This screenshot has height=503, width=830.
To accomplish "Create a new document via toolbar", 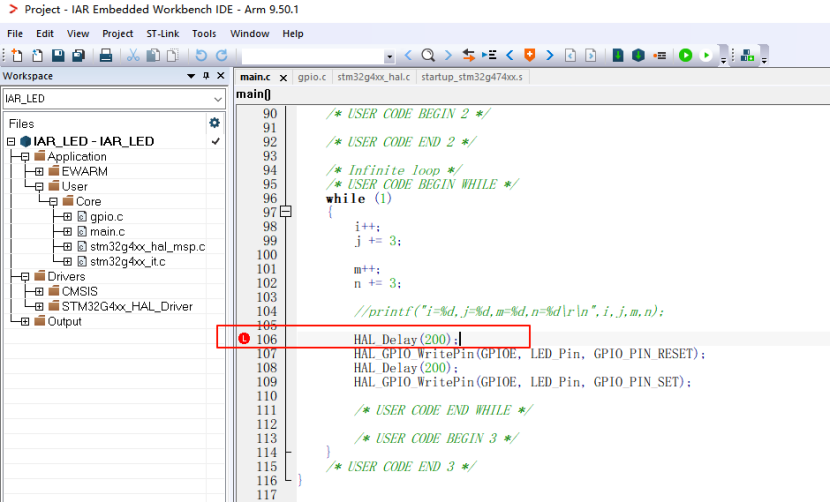I will coord(16,55).
